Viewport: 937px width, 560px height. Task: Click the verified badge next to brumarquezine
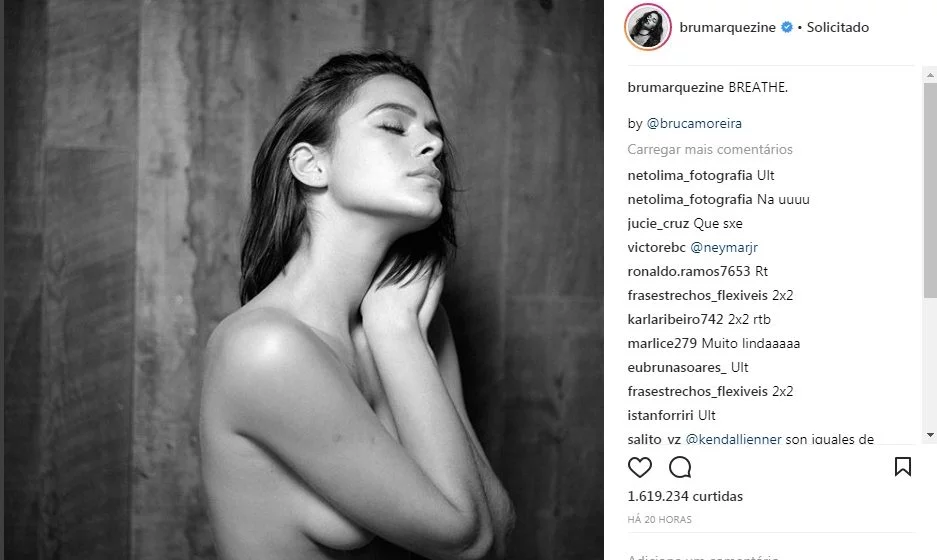(x=787, y=27)
